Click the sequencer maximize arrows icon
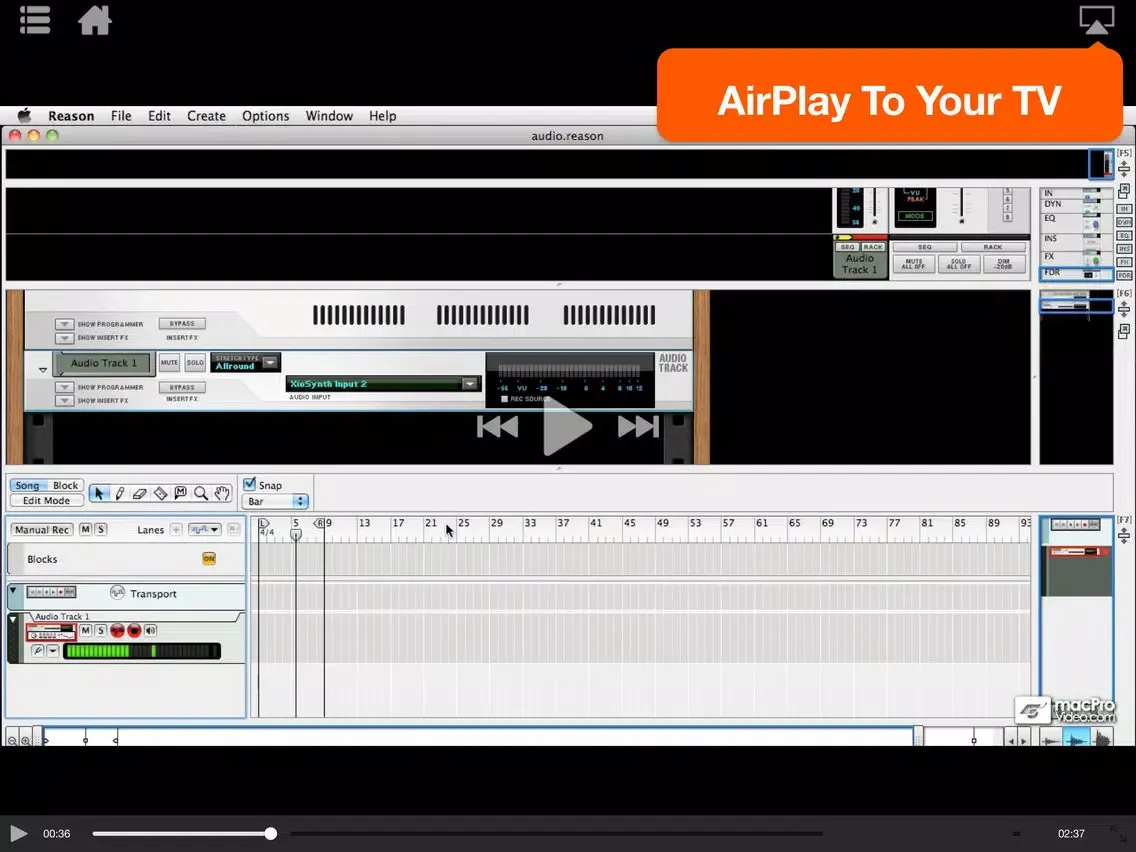 point(1124,535)
